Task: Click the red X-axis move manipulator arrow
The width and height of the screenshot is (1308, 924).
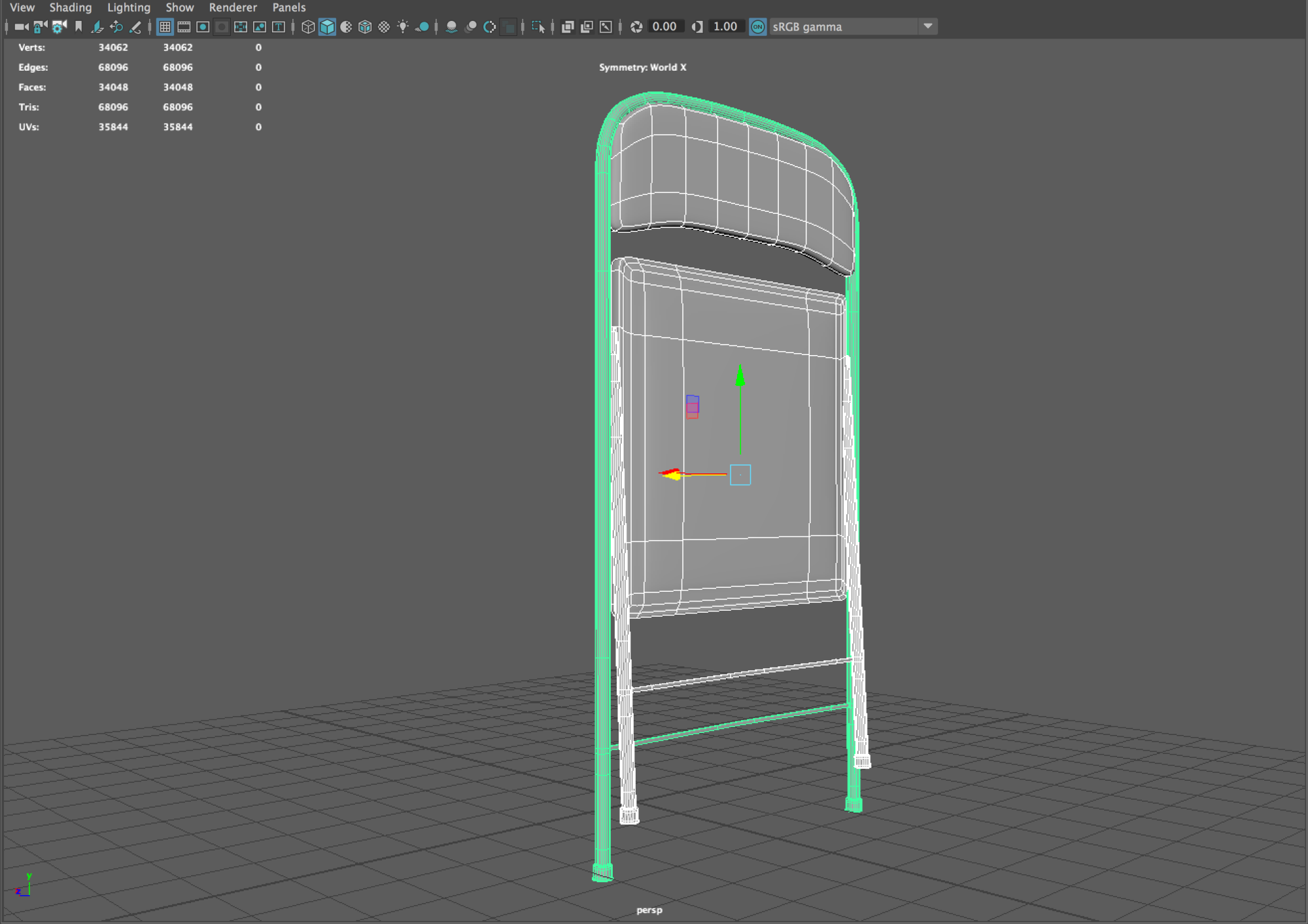Action: (x=670, y=473)
